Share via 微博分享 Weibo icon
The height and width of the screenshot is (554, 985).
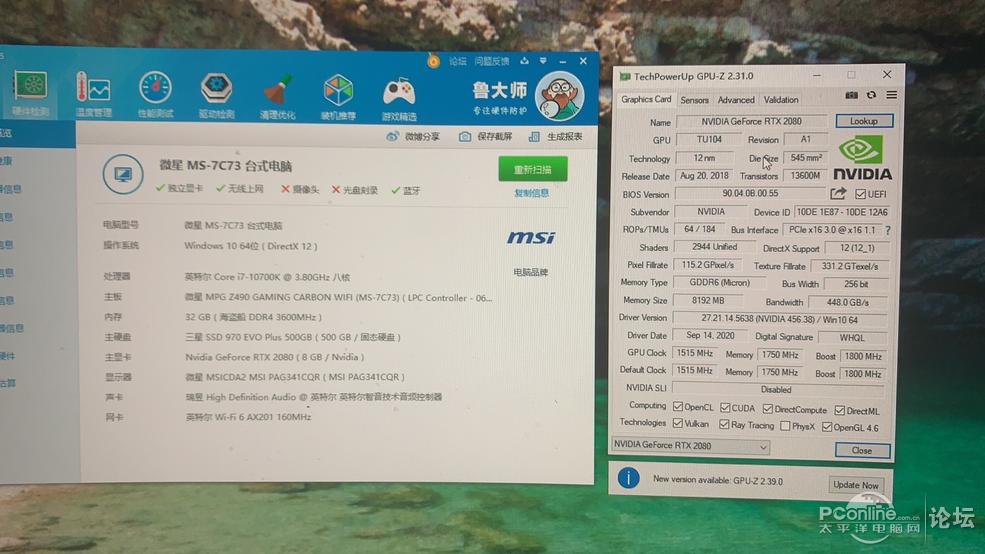point(413,136)
